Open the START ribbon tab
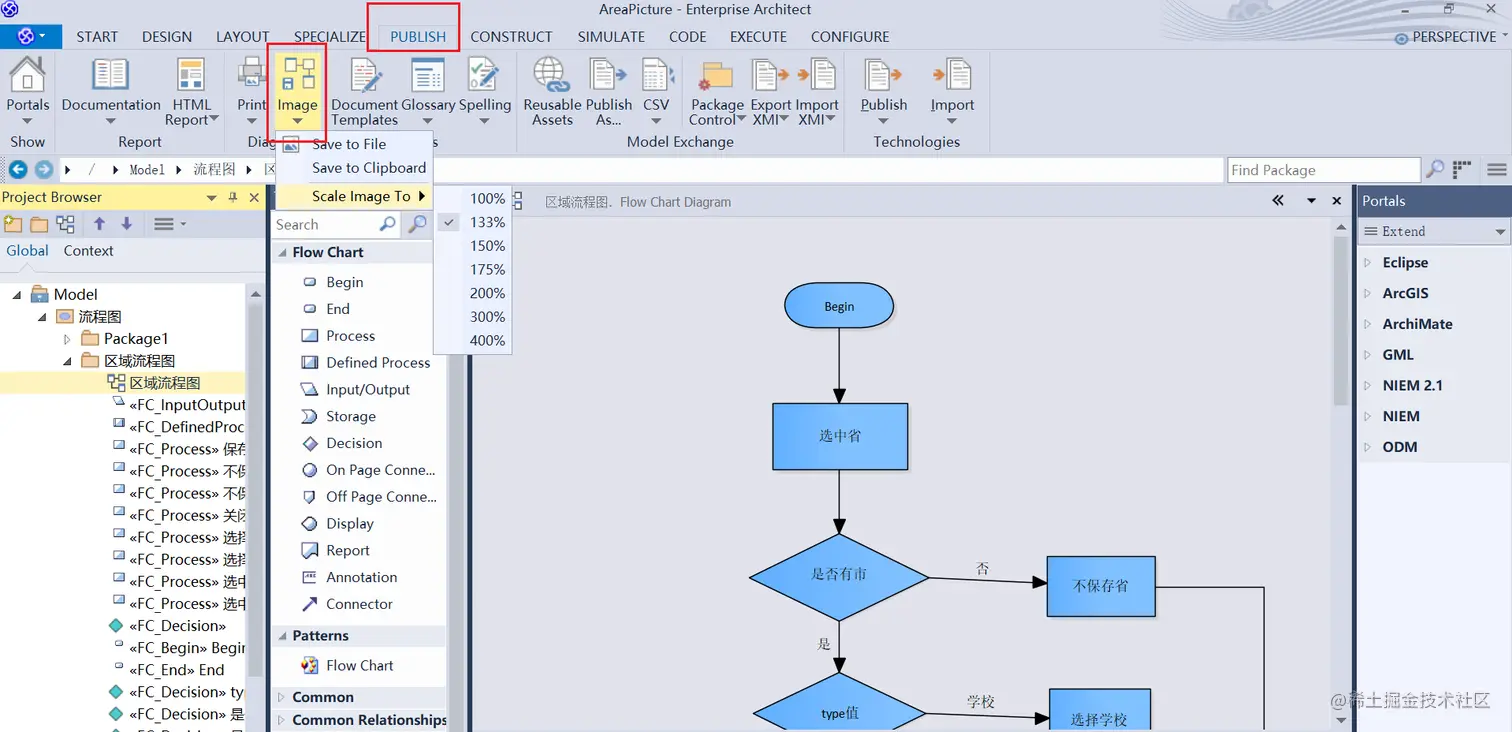The width and height of the screenshot is (1512, 732). (97, 37)
